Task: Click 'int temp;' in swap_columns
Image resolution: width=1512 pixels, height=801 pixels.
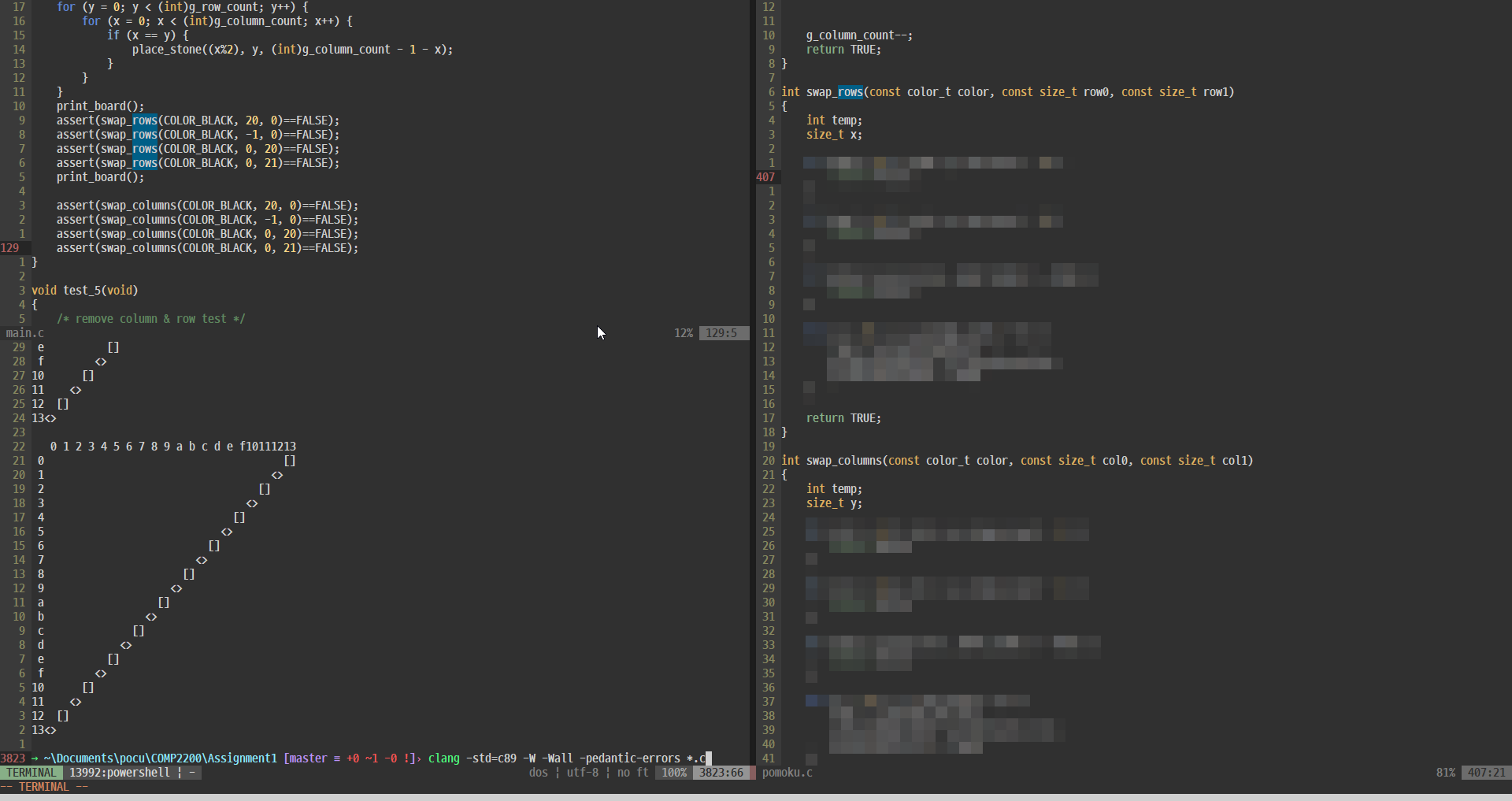Action: coord(835,489)
